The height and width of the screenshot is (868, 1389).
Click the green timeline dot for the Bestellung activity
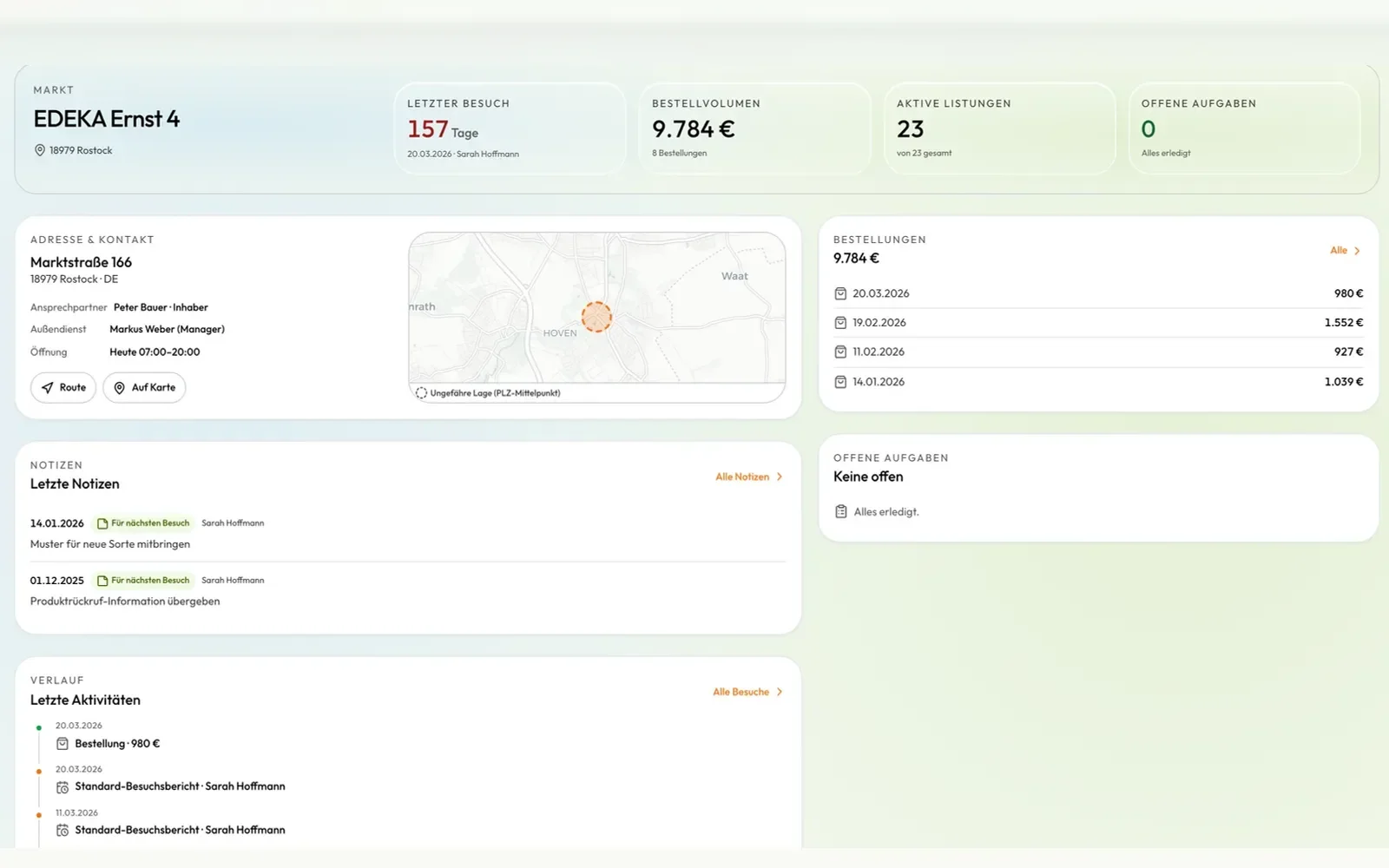point(39,727)
